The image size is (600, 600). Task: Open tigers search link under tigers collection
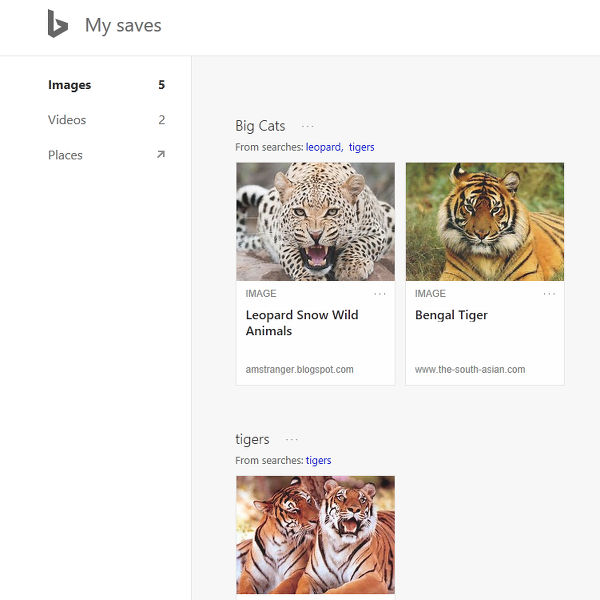tap(318, 460)
